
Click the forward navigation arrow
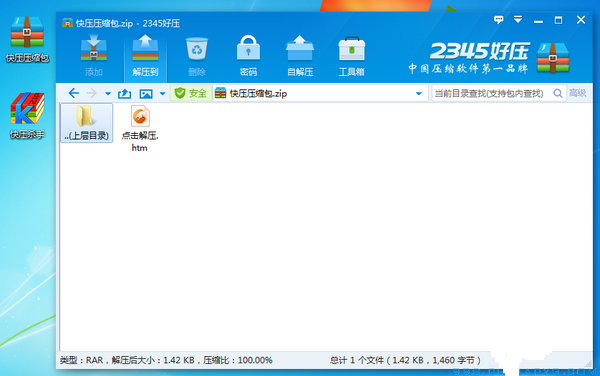pyautogui.click(x=91, y=93)
